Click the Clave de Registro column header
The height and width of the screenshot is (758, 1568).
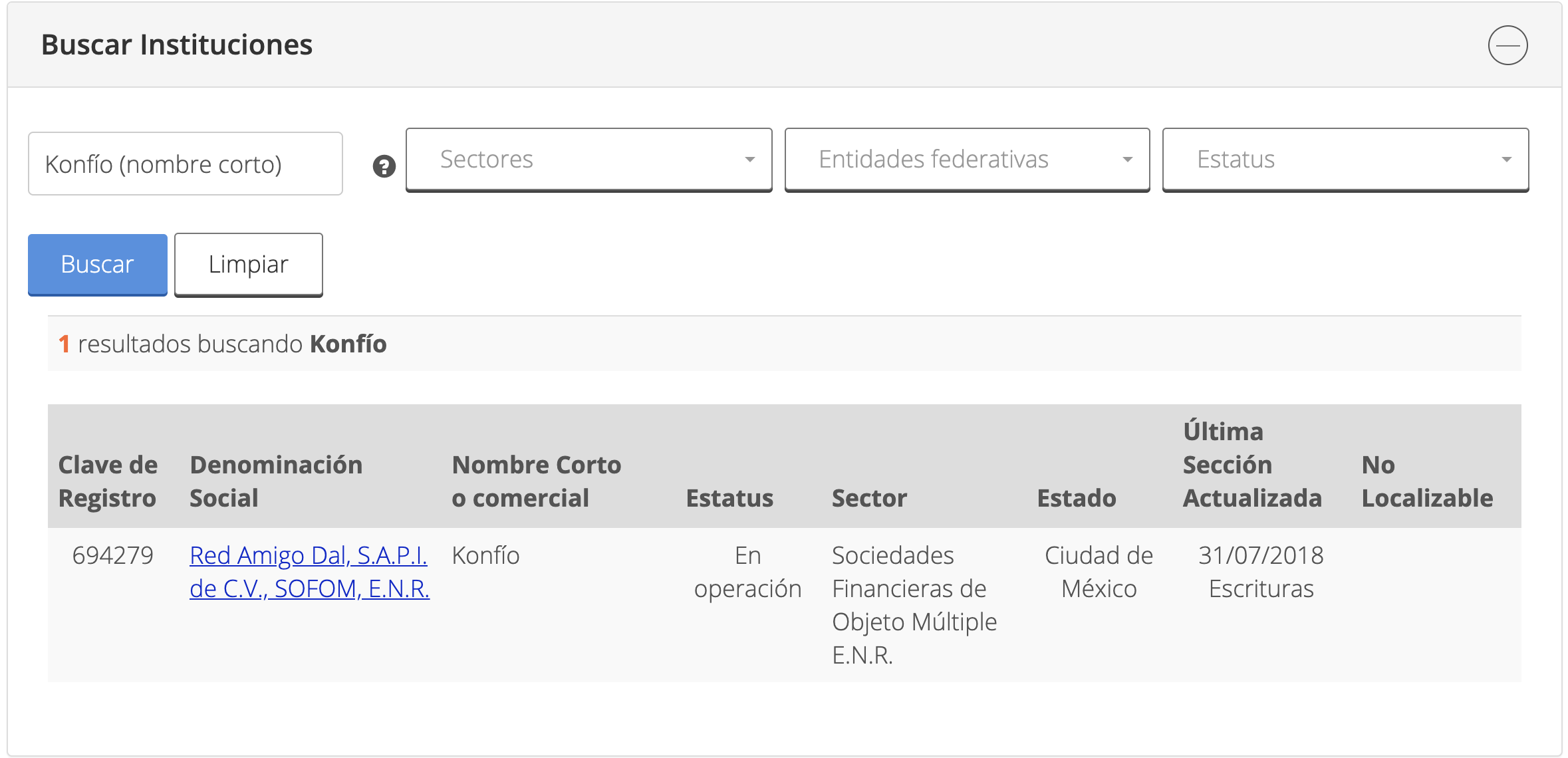[108, 481]
